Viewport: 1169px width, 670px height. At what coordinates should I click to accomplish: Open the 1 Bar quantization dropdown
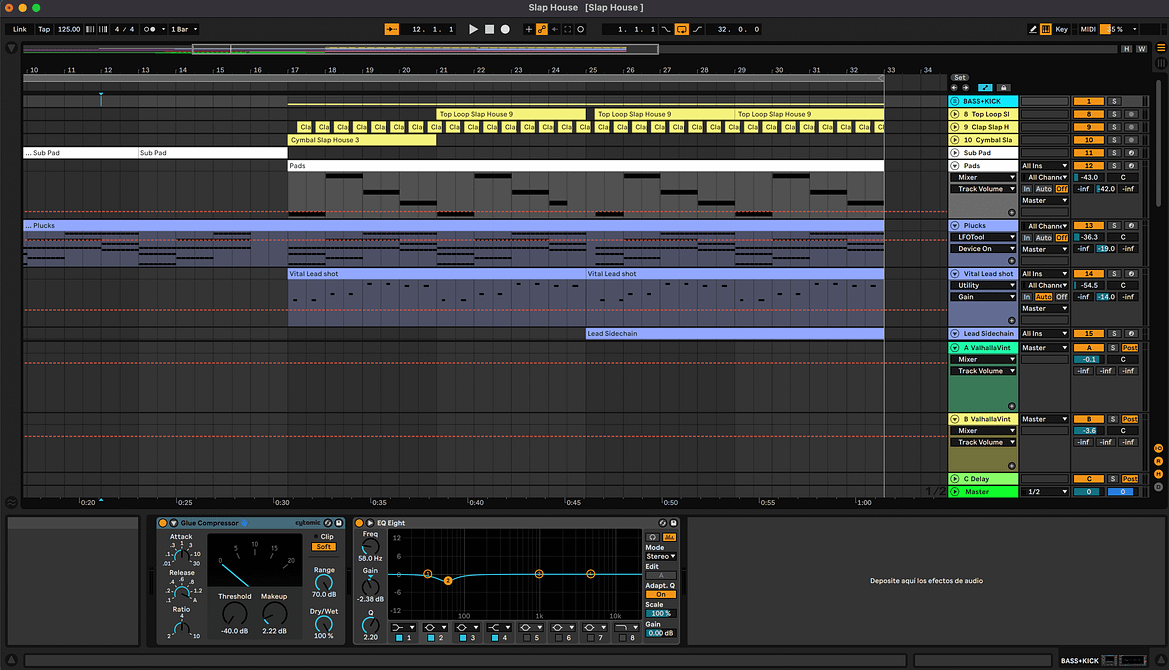(x=183, y=29)
